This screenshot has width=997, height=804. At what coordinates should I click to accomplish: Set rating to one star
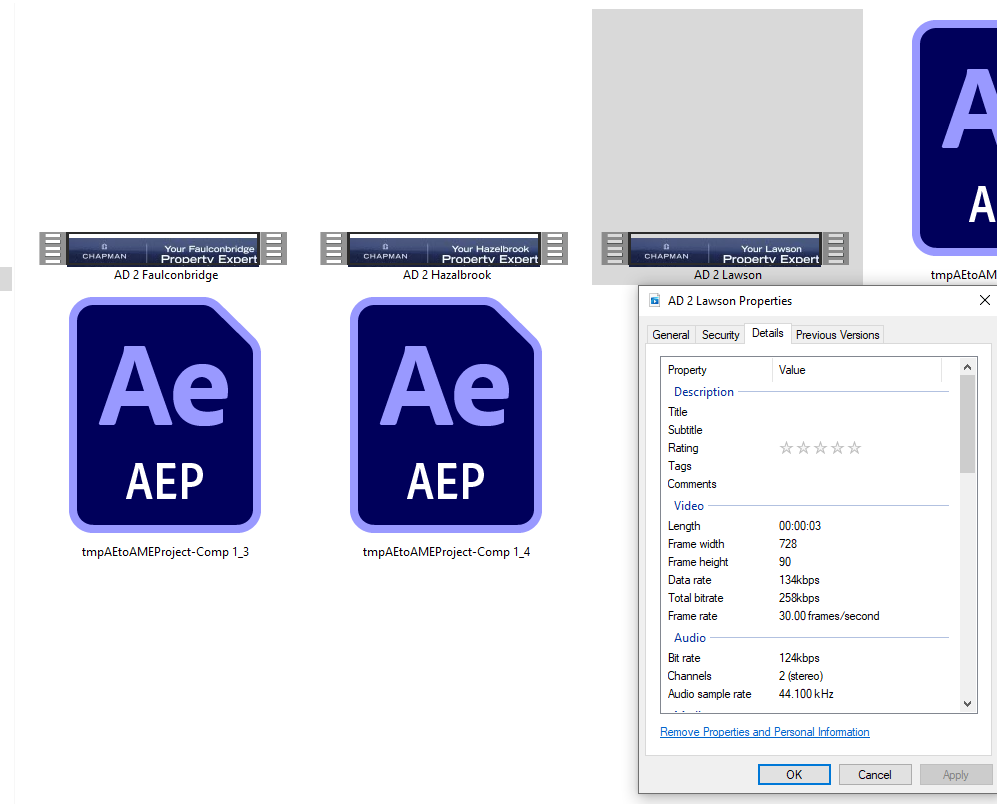coord(786,448)
